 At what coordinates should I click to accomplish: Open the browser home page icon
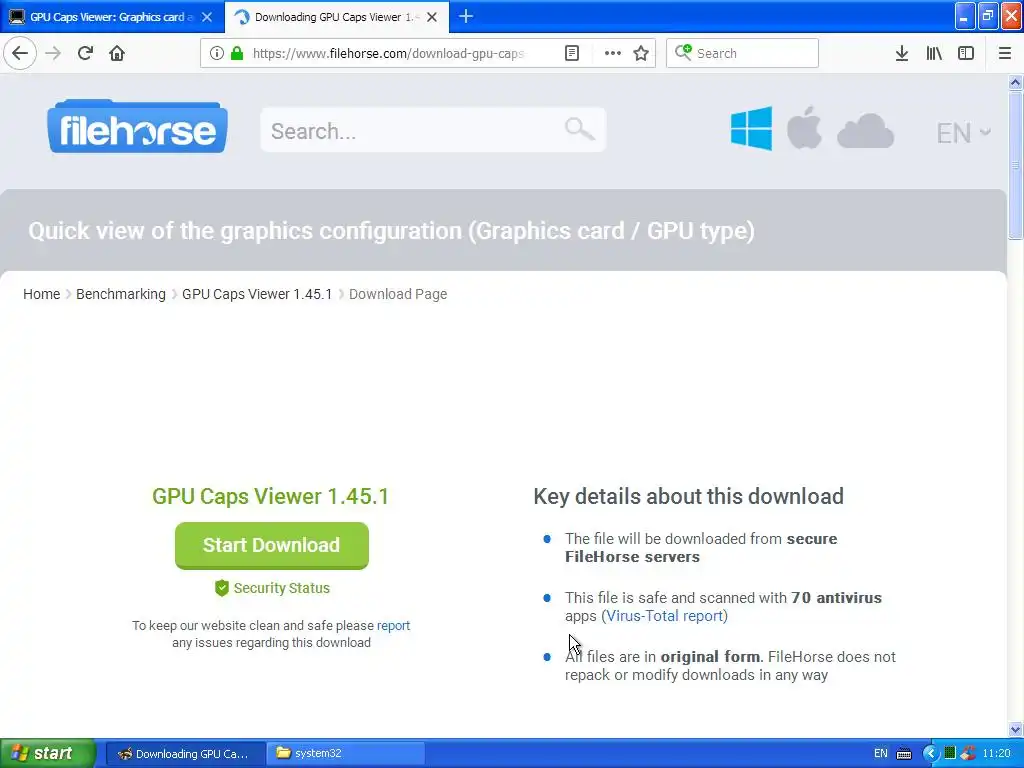pos(117,53)
